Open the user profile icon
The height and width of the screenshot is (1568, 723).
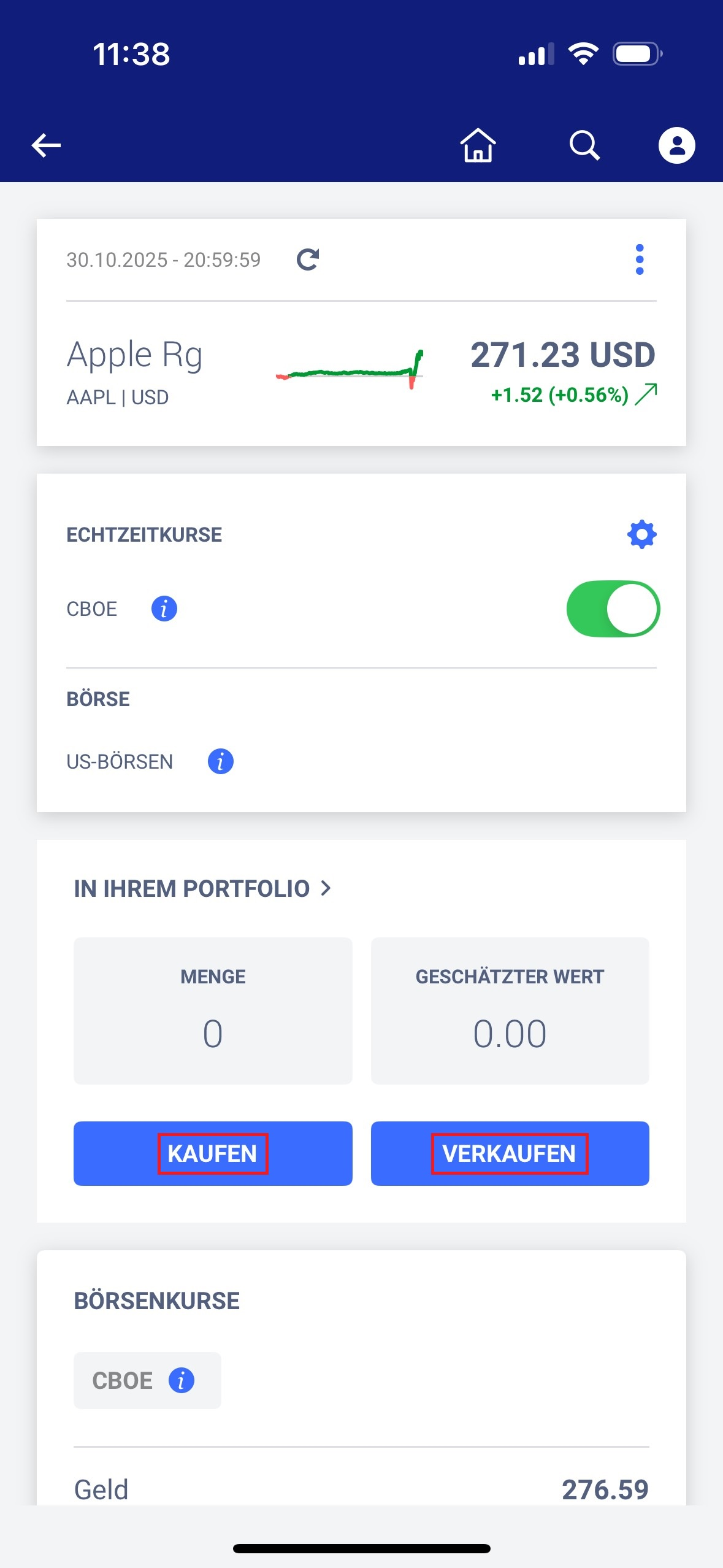click(676, 145)
